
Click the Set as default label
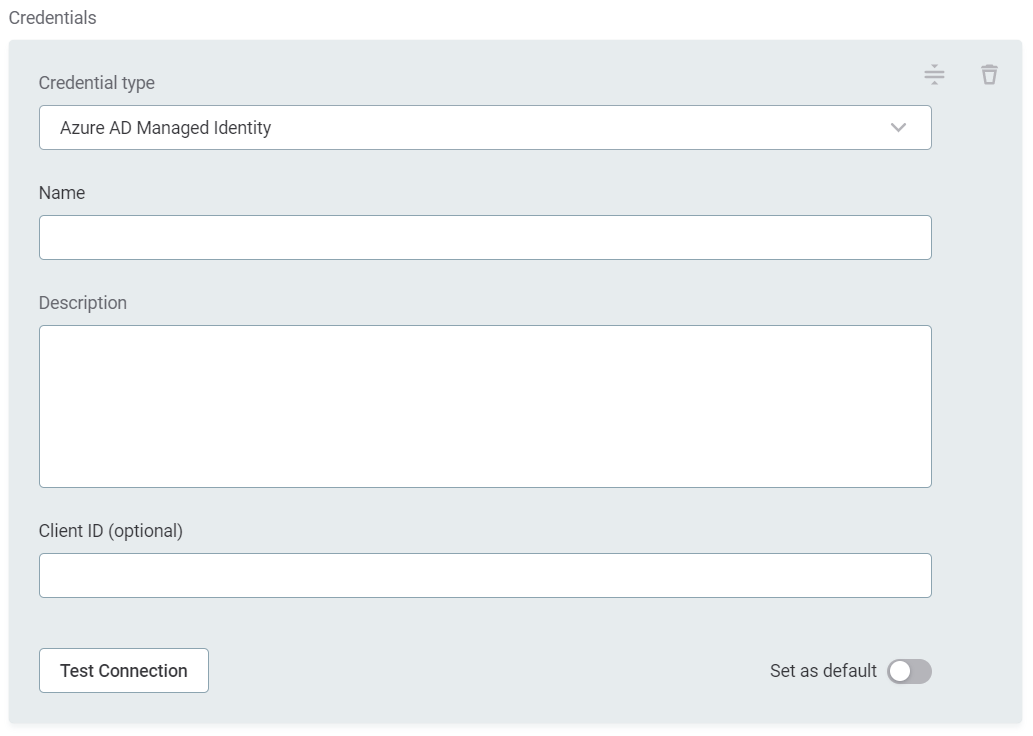tap(823, 671)
